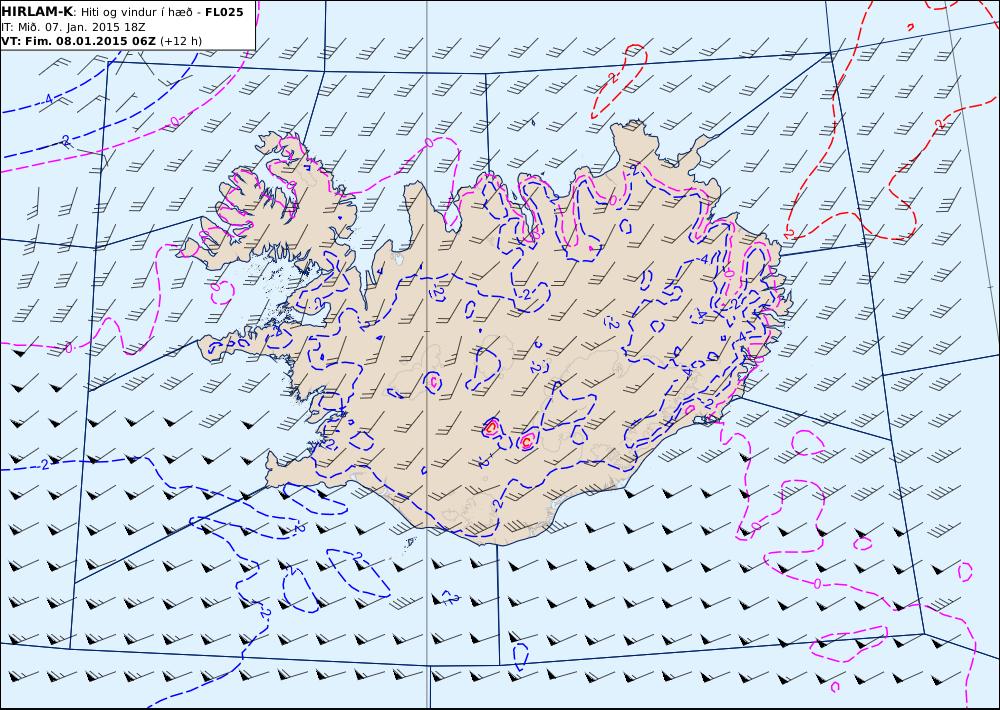Click the '(+12 h)' forecast offset text
This screenshot has width=1000, height=710.
(180, 41)
